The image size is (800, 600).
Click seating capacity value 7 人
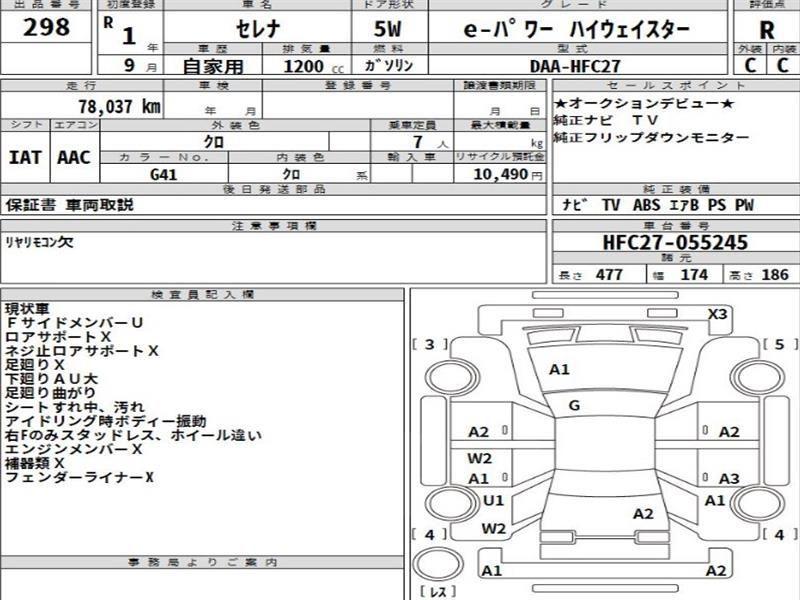coord(430,142)
